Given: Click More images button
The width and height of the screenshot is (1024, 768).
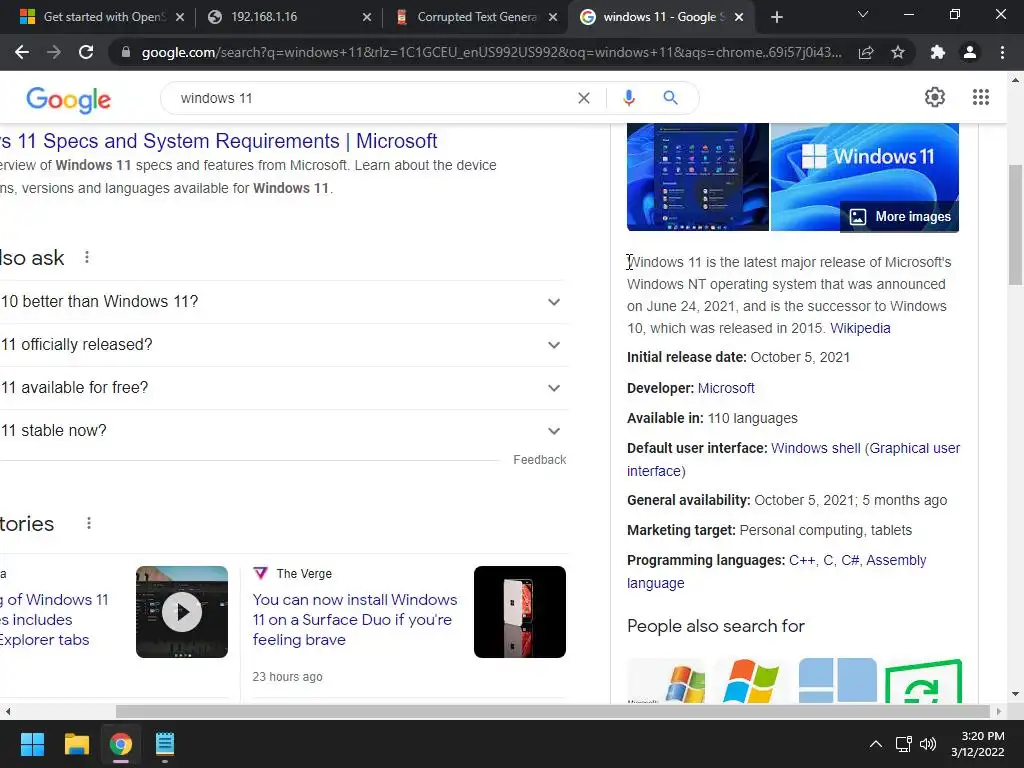Looking at the screenshot, I should coord(899,217).
